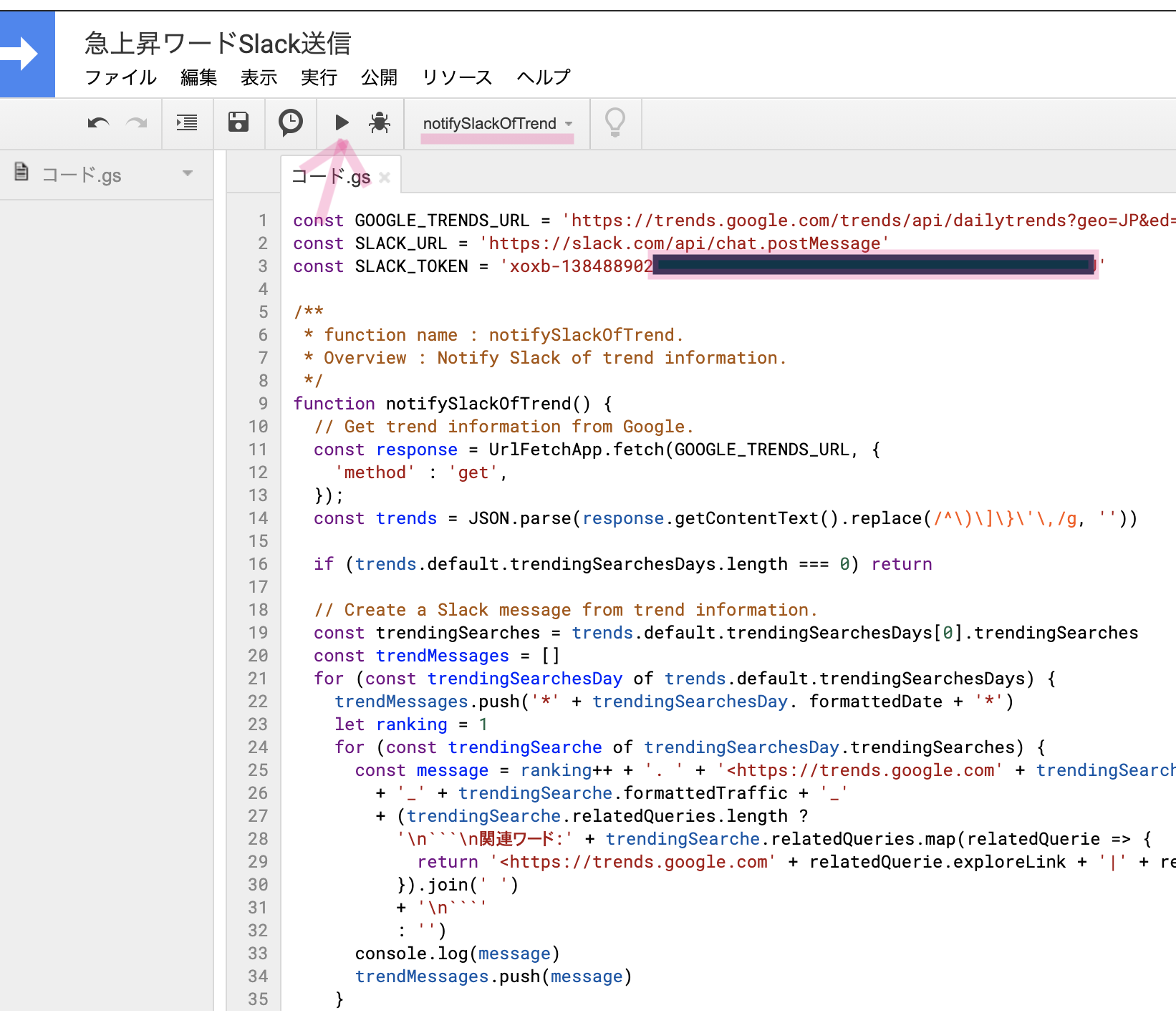Click the document icon beside コード.gs

pyautogui.click(x=21, y=172)
